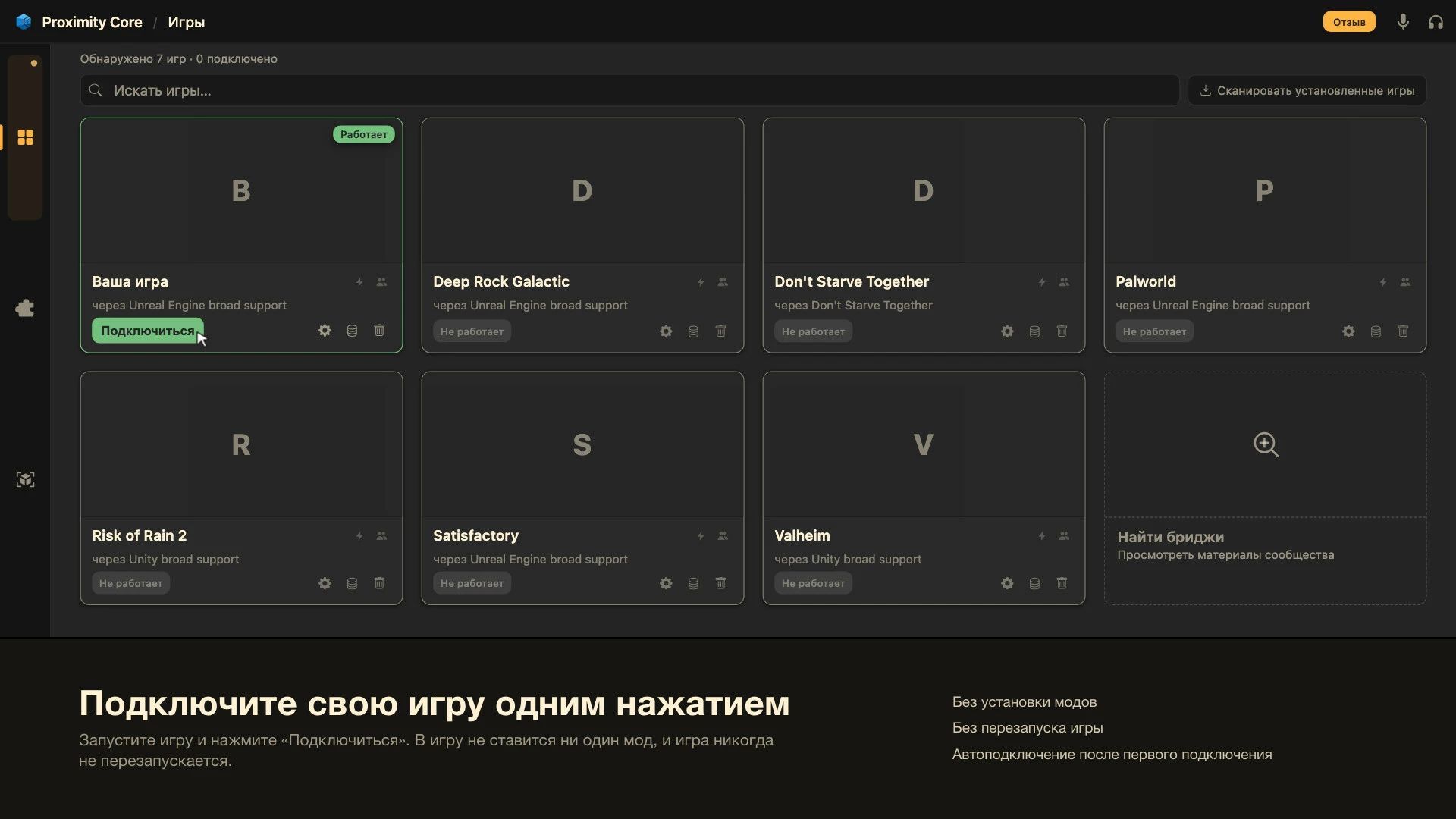Open settings gear for Risk of Rain 2
Image resolution: width=1456 pixels, height=819 pixels.
point(325,583)
